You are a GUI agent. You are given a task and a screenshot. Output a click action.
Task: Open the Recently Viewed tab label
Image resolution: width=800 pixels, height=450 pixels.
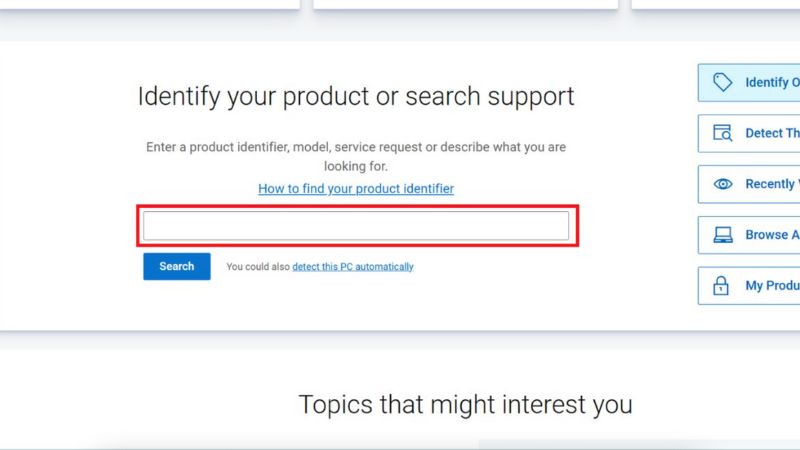[772, 184]
